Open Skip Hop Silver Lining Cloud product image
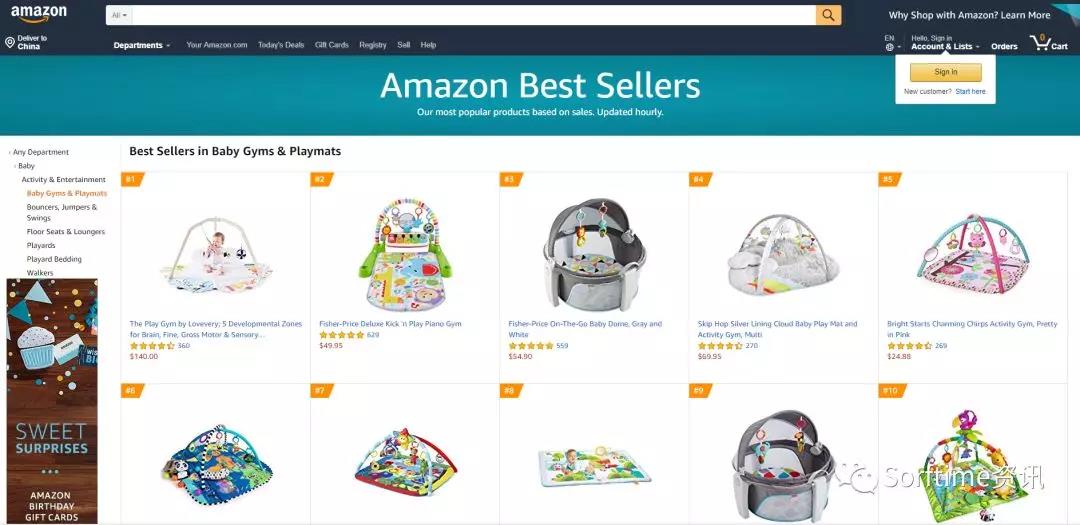Image resolution: width=1080 pixels, height=525 pixels. (x=783, y=254)
